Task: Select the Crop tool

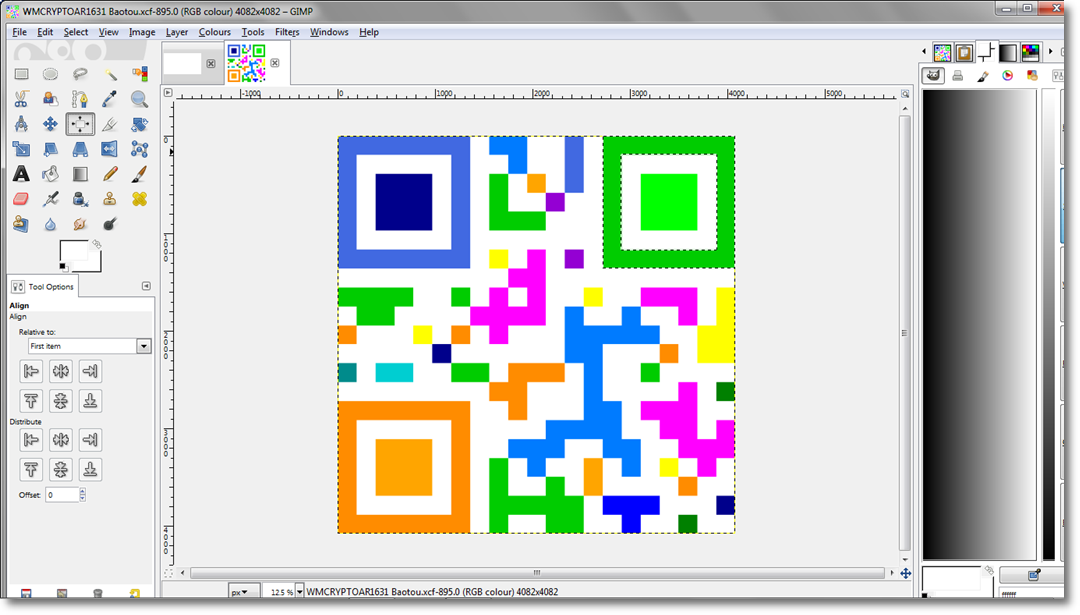Action: click(110, 124)
